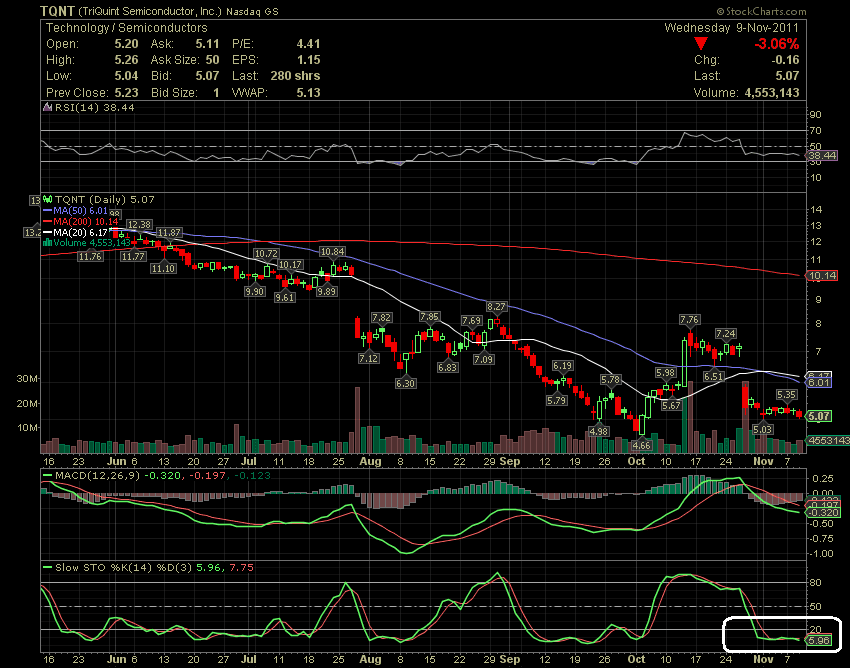Click the 5.96 stochastic axis tag

(819, 640)
